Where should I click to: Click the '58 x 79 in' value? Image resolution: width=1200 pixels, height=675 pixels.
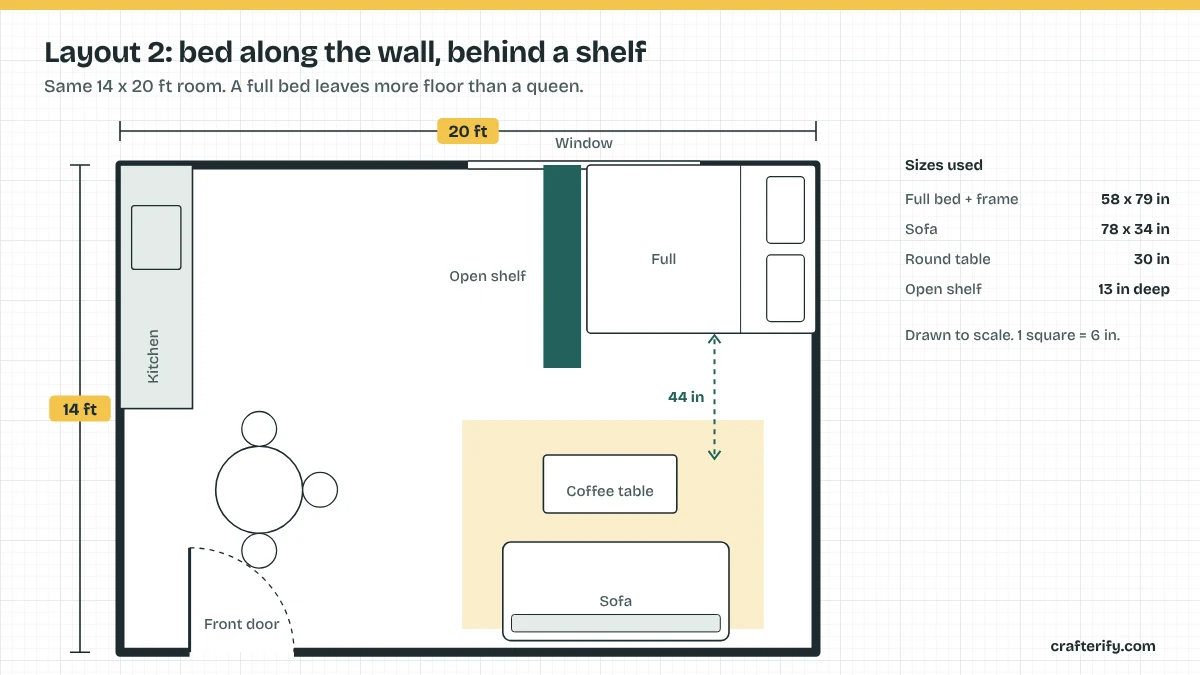coord(1135,199)
